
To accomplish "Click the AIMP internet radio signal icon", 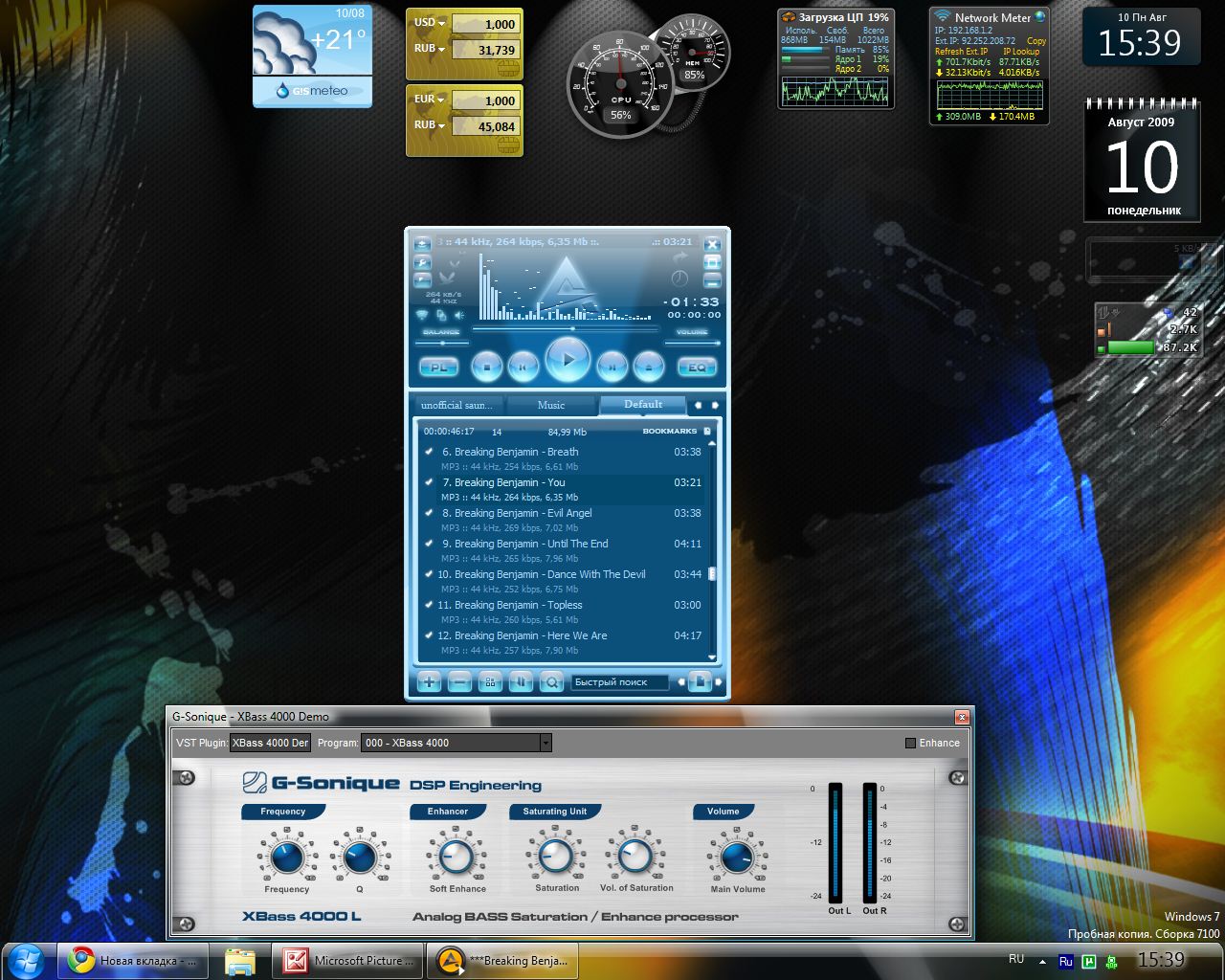I will click(x=422, y=315).
